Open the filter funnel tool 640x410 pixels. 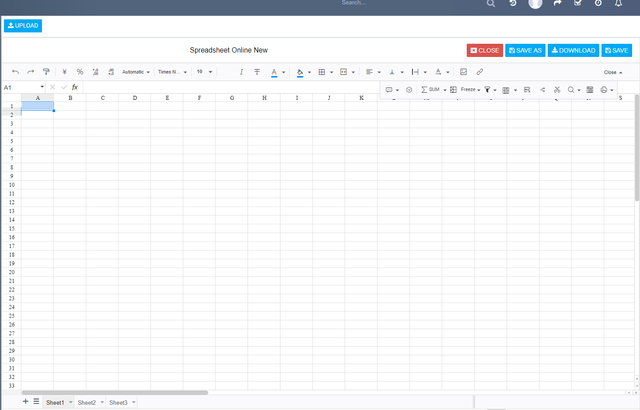coord(487,89)
